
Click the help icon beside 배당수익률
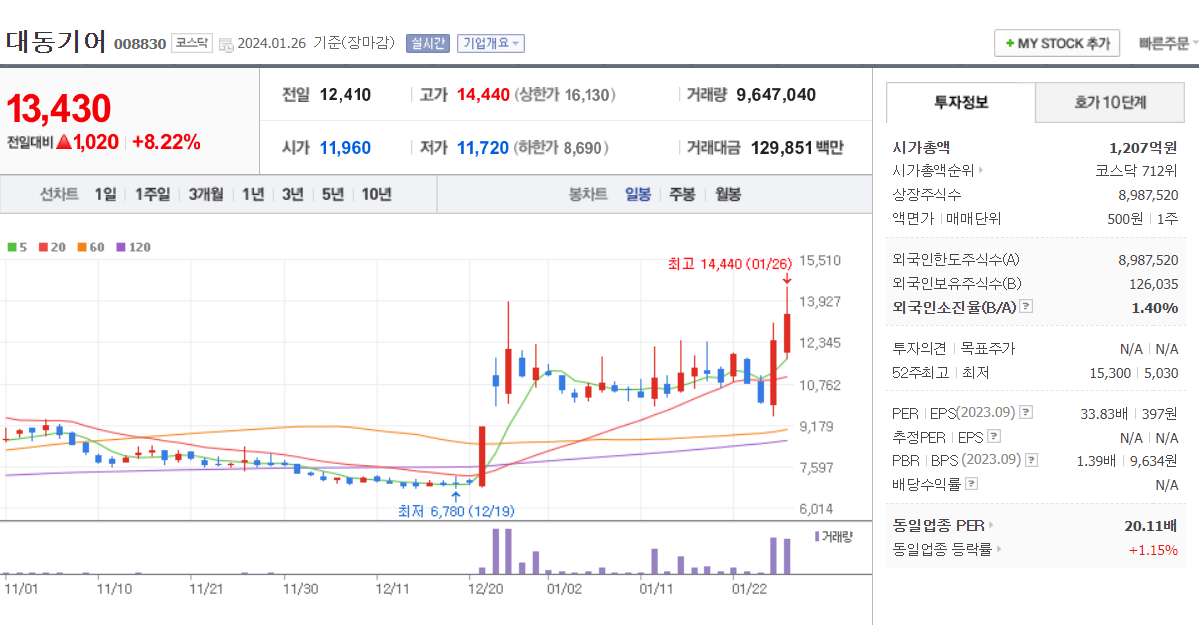[x=971, y=484]
